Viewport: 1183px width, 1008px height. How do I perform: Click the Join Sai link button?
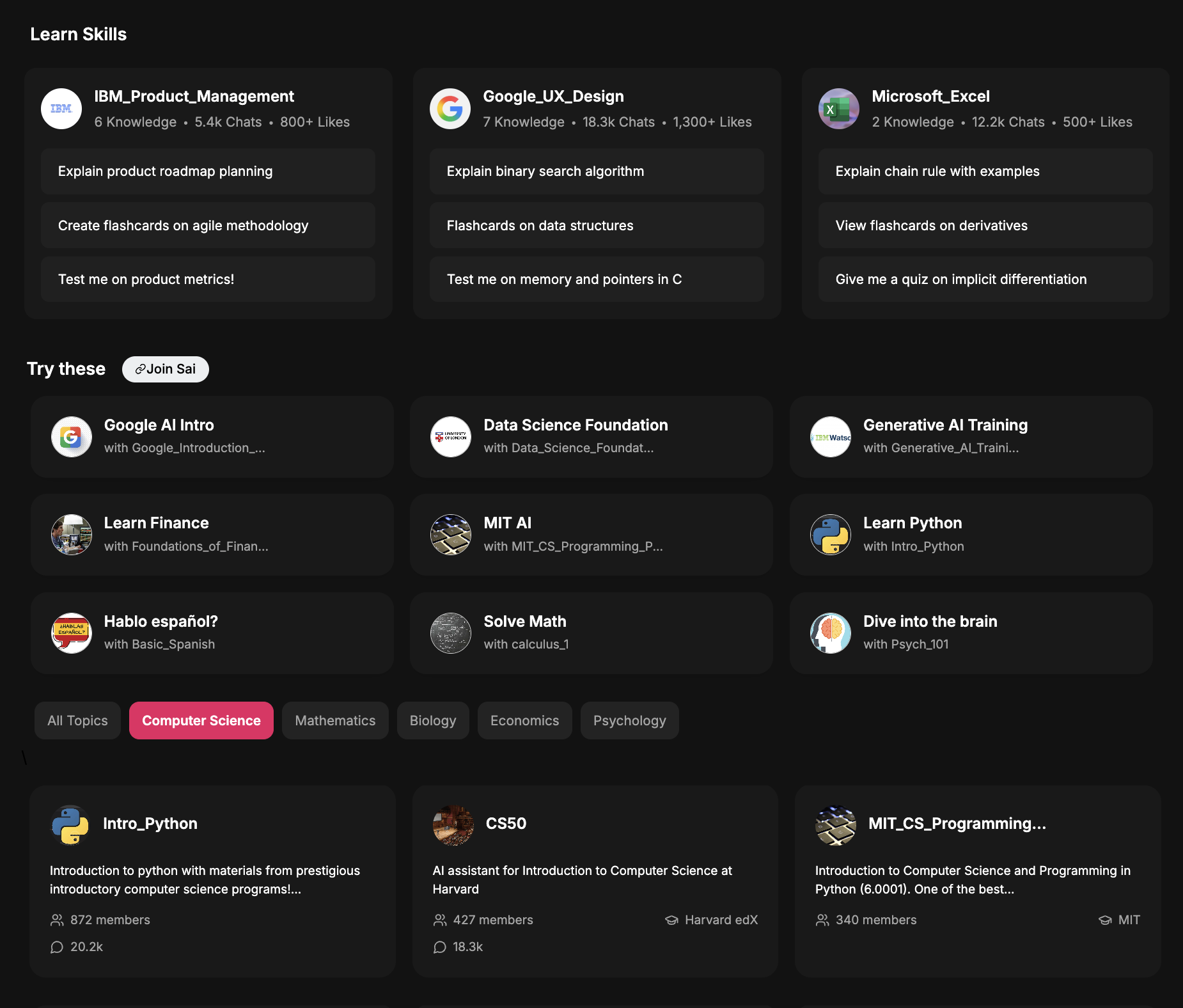166,369
